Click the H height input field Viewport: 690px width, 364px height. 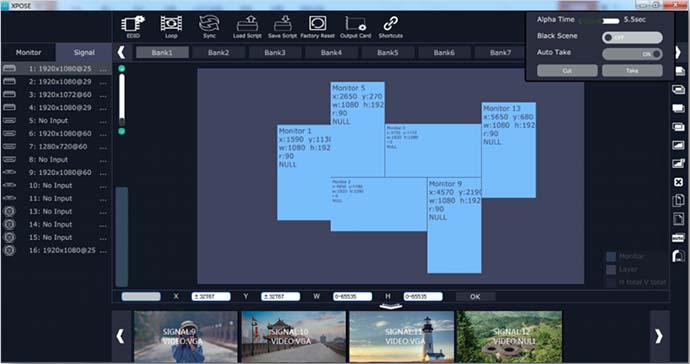pyautogui.click(x=423, y=297)
